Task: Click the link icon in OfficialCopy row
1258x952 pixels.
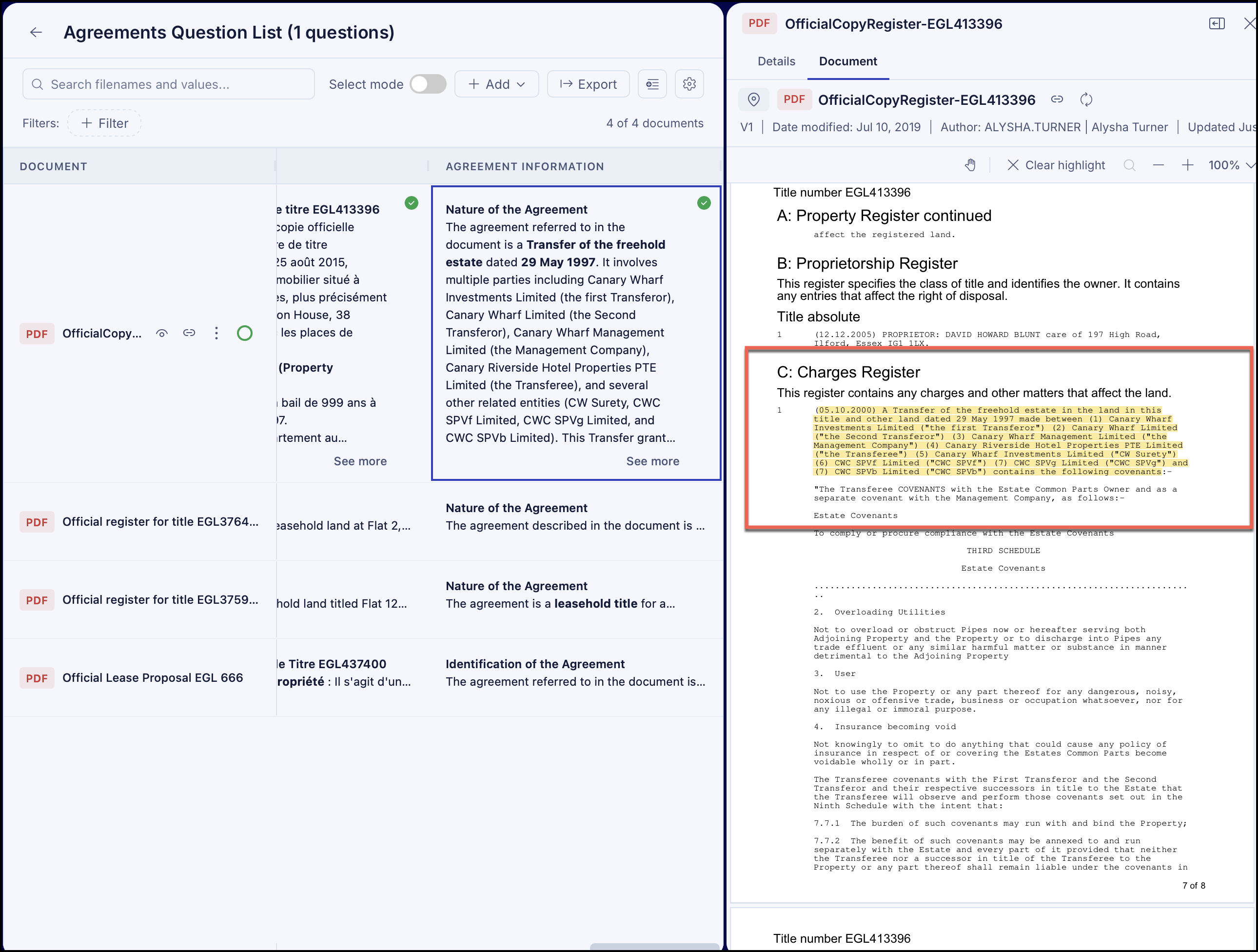Action: tap(189, 333)
